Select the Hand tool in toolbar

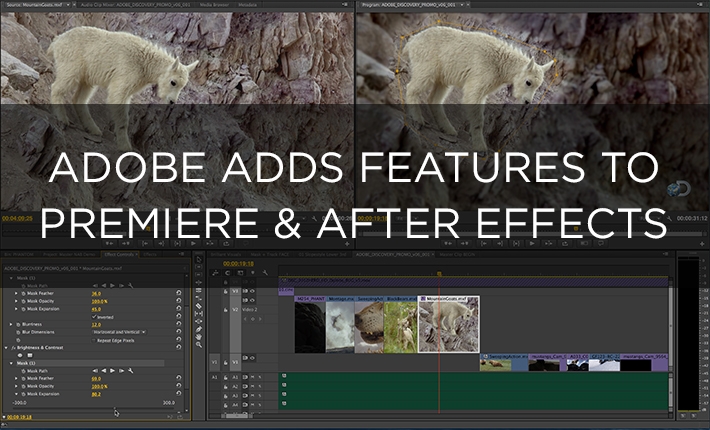198,337
